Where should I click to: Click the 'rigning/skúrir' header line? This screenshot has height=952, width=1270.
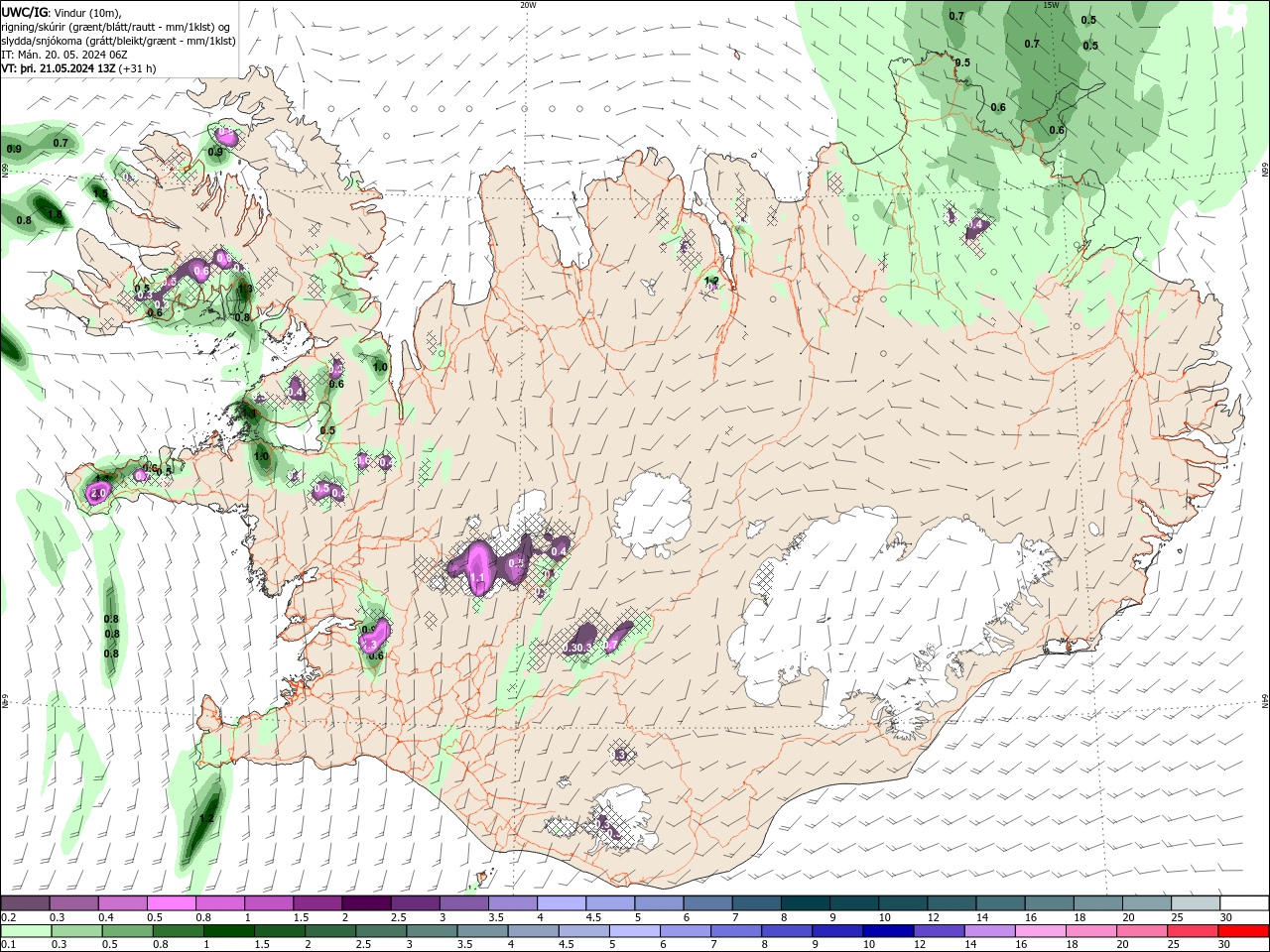tap(115, 27)
